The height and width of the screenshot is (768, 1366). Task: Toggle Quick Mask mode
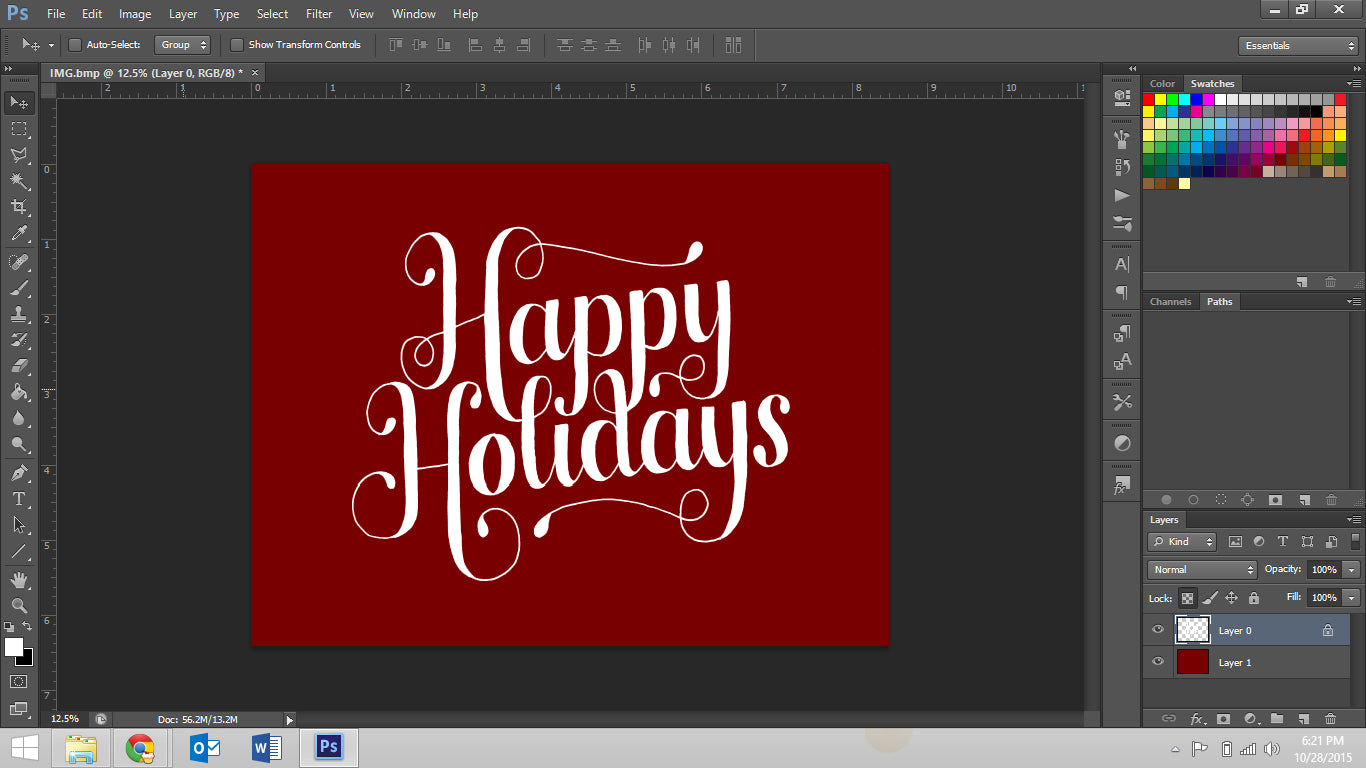(19, 682)
